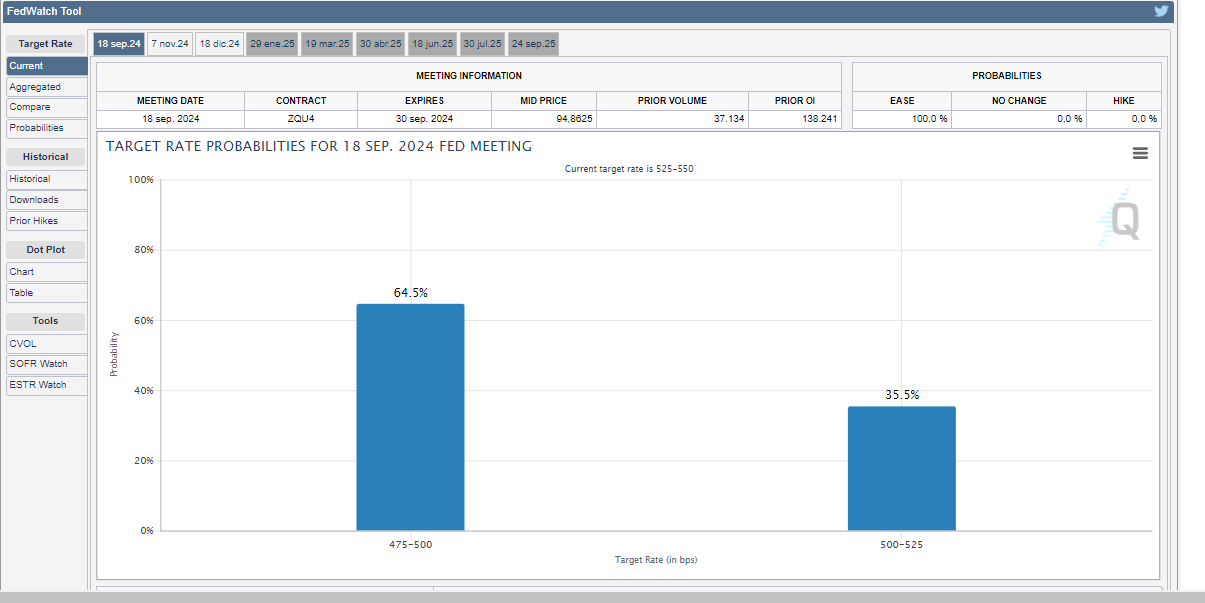Viewport: 1205px width, 603px height.
Task: Choose the 30 jul.25 meeting tab
Action: 482,44
